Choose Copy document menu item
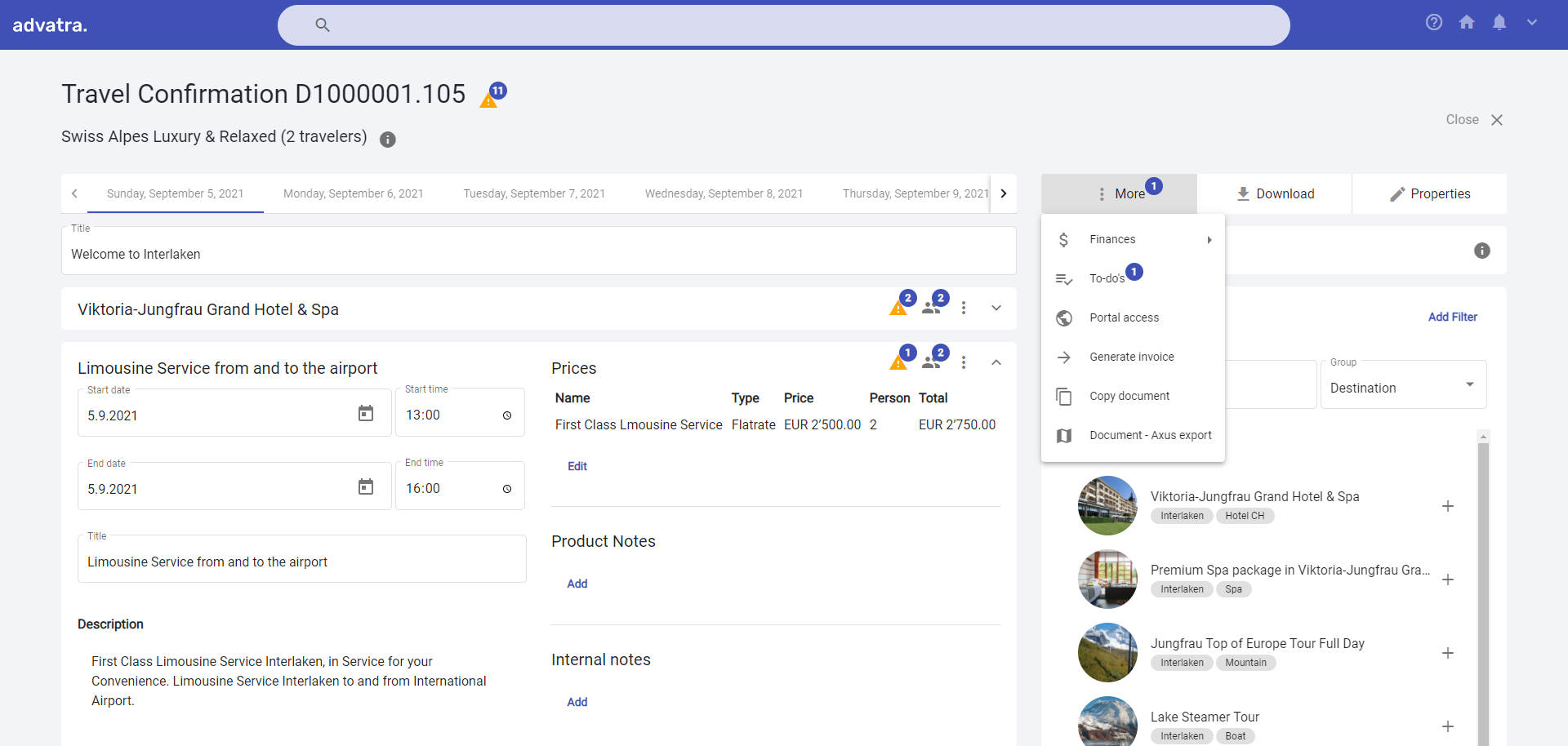1568x746 pixels. (1133, 396)
